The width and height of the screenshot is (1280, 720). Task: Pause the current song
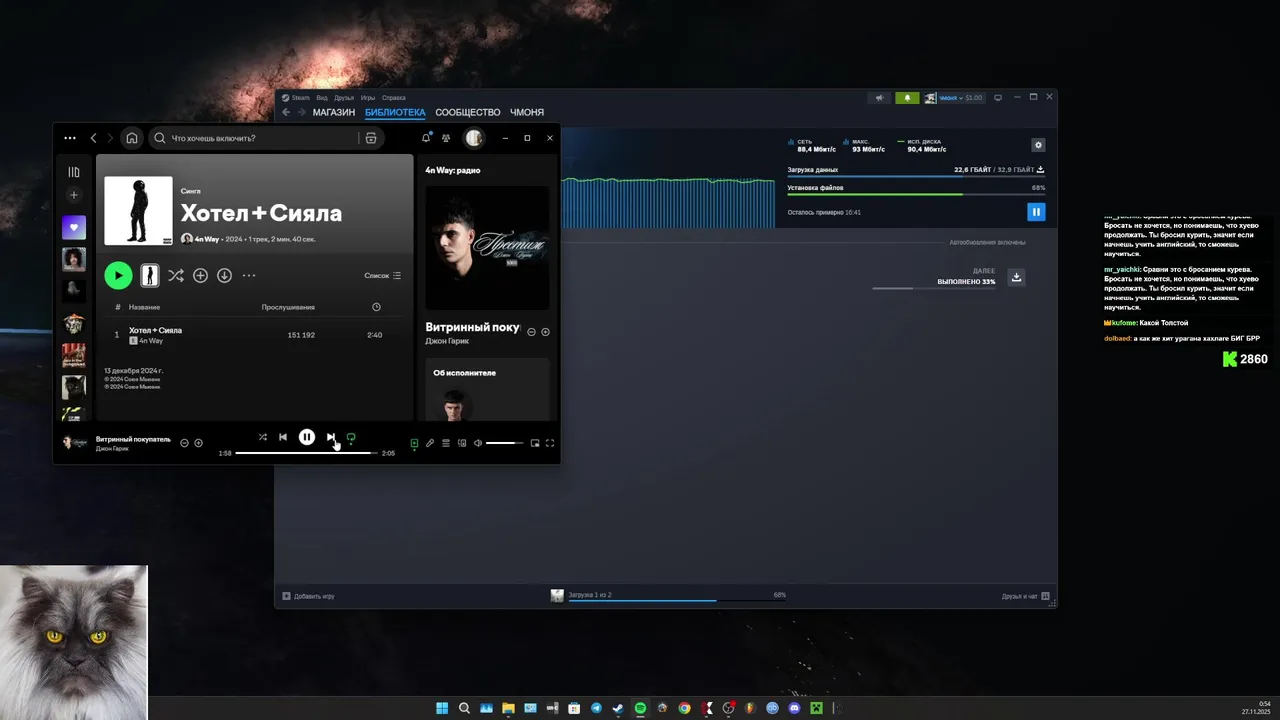[307, 437]
